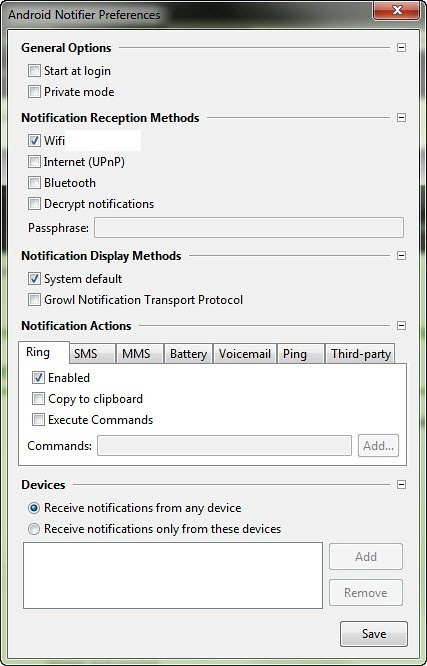Click the Save button
The height and width of the screenshot is (666, 427).
[x=374, y=634]
